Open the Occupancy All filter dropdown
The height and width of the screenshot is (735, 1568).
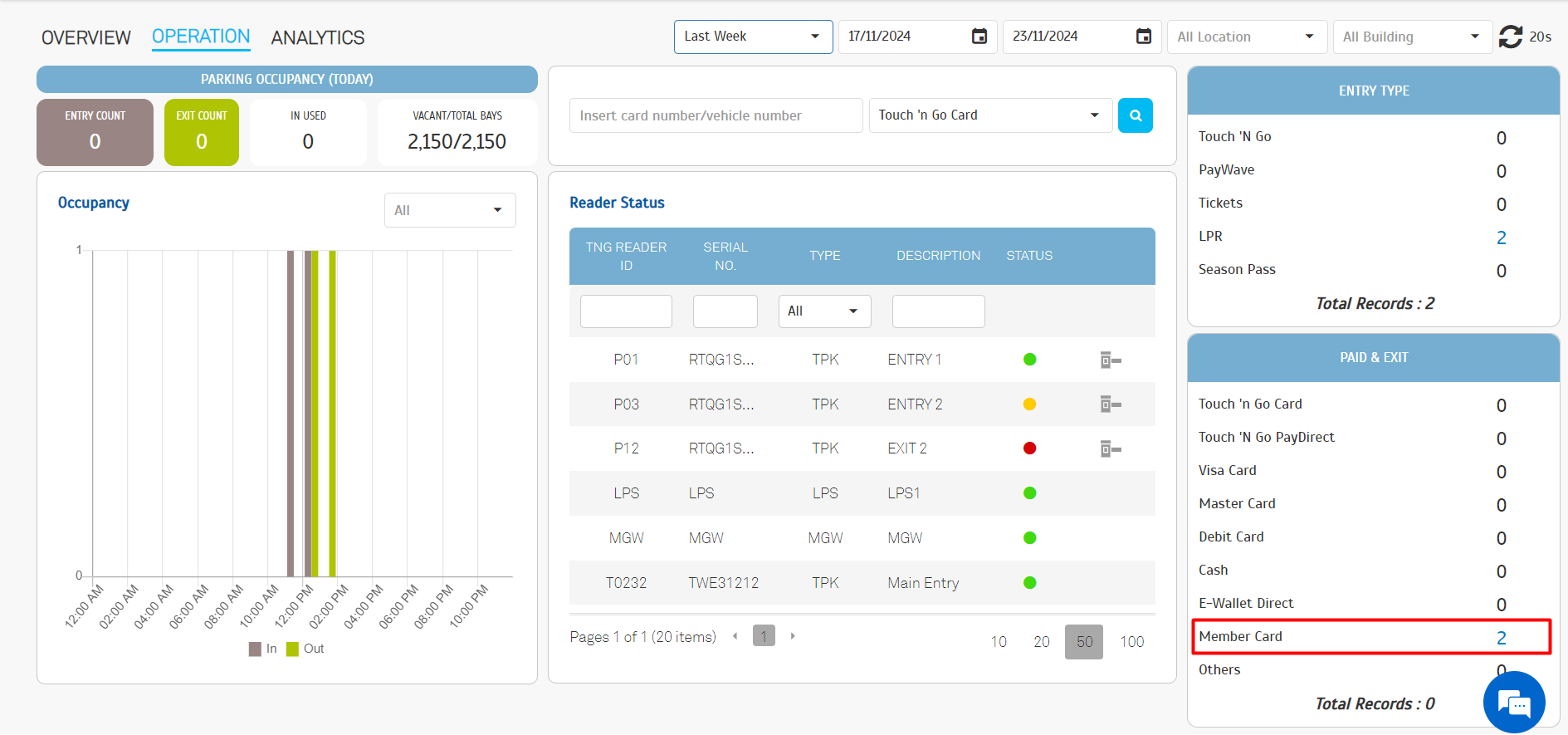pyautogui.click(x=449, y=210)
